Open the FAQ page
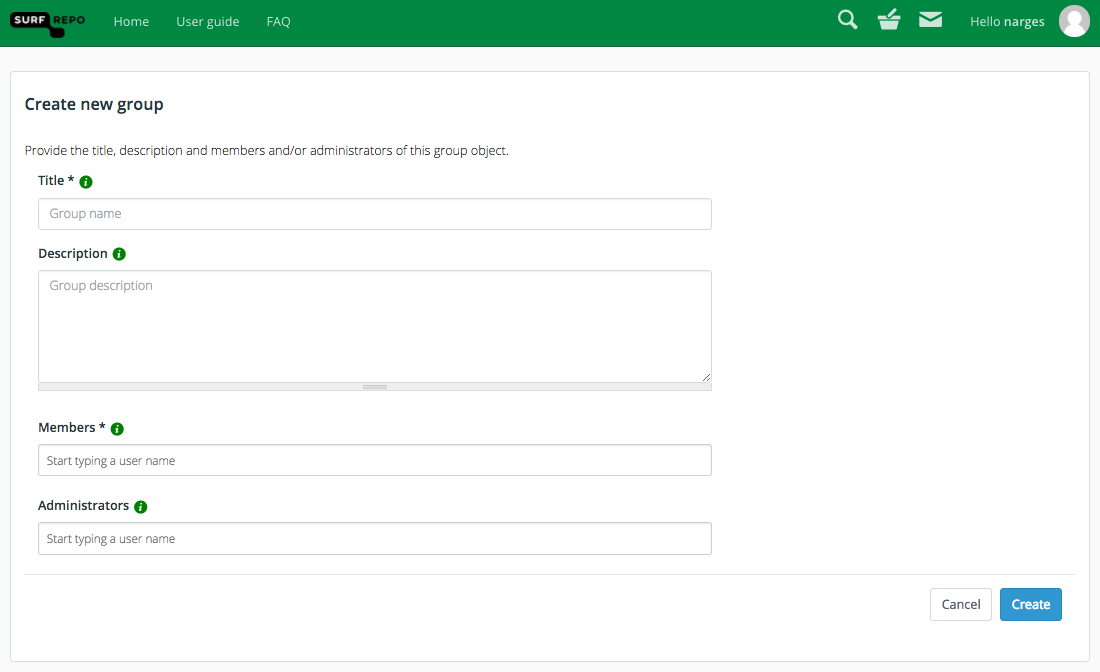The height and width of the screenshot is (672, 1100). [x=279, y=22]
